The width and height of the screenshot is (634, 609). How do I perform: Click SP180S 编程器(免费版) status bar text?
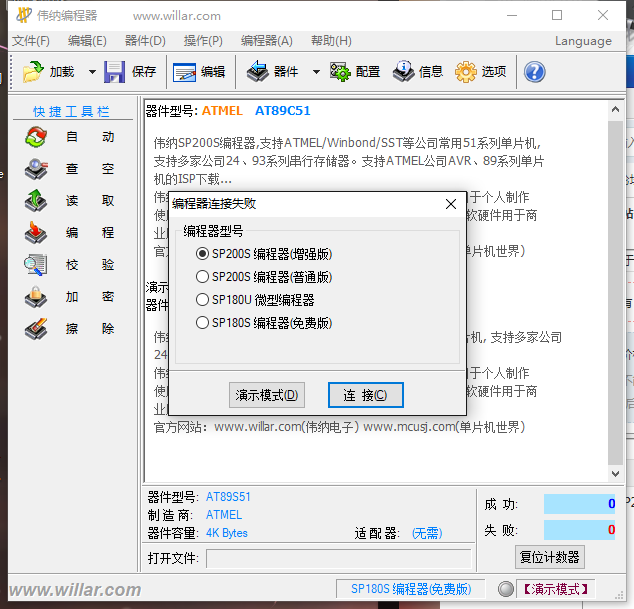pos(411,589)
